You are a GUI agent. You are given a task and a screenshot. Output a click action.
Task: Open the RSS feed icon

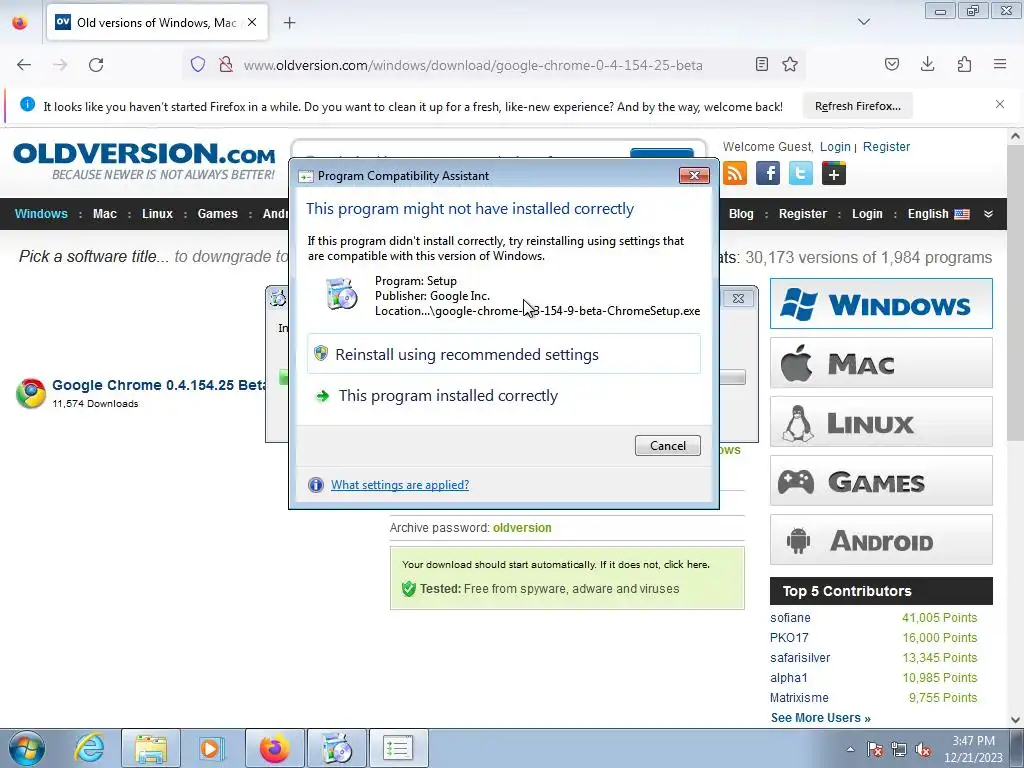(735, 173)
